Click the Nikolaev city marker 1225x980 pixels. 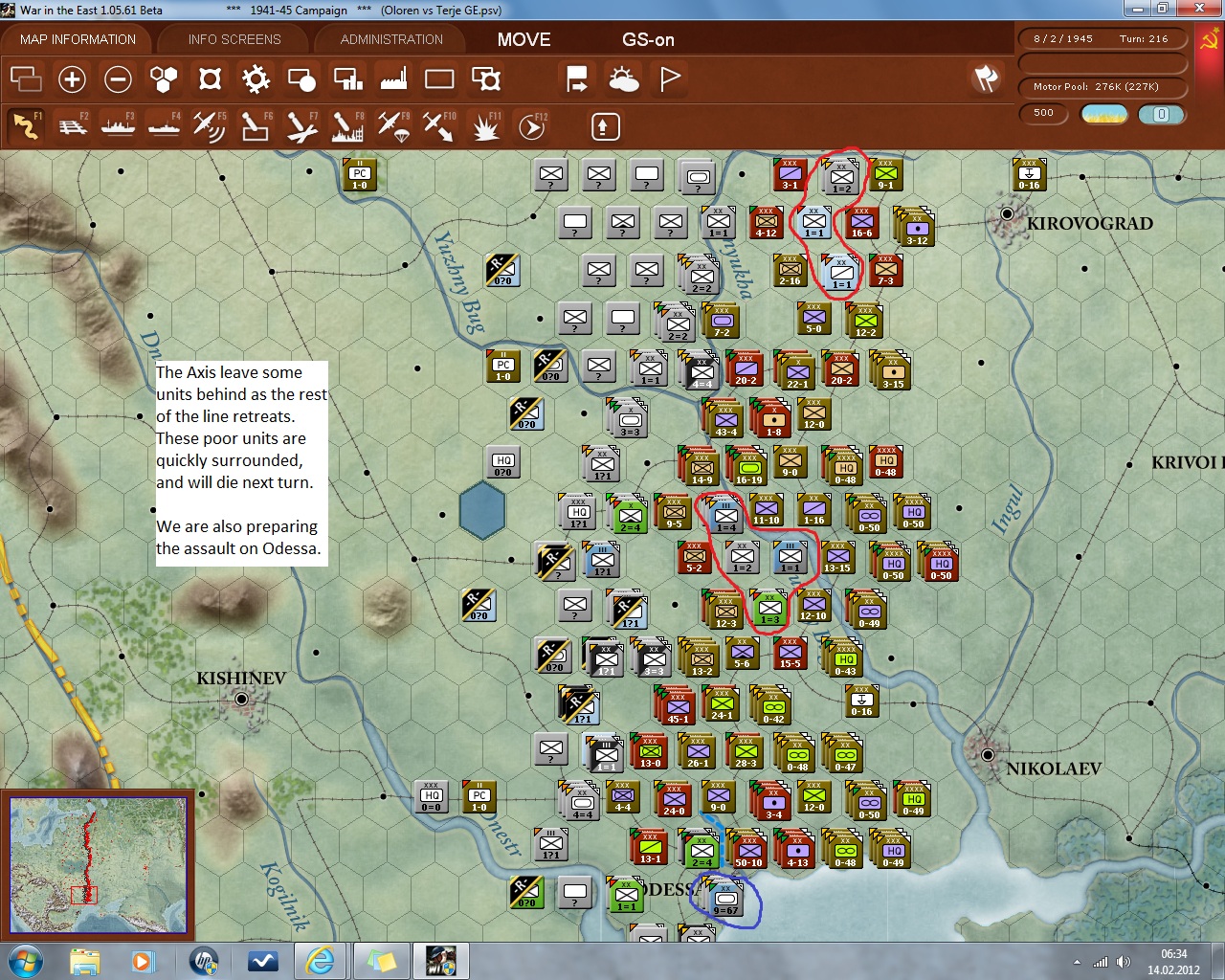click(988, 755)
